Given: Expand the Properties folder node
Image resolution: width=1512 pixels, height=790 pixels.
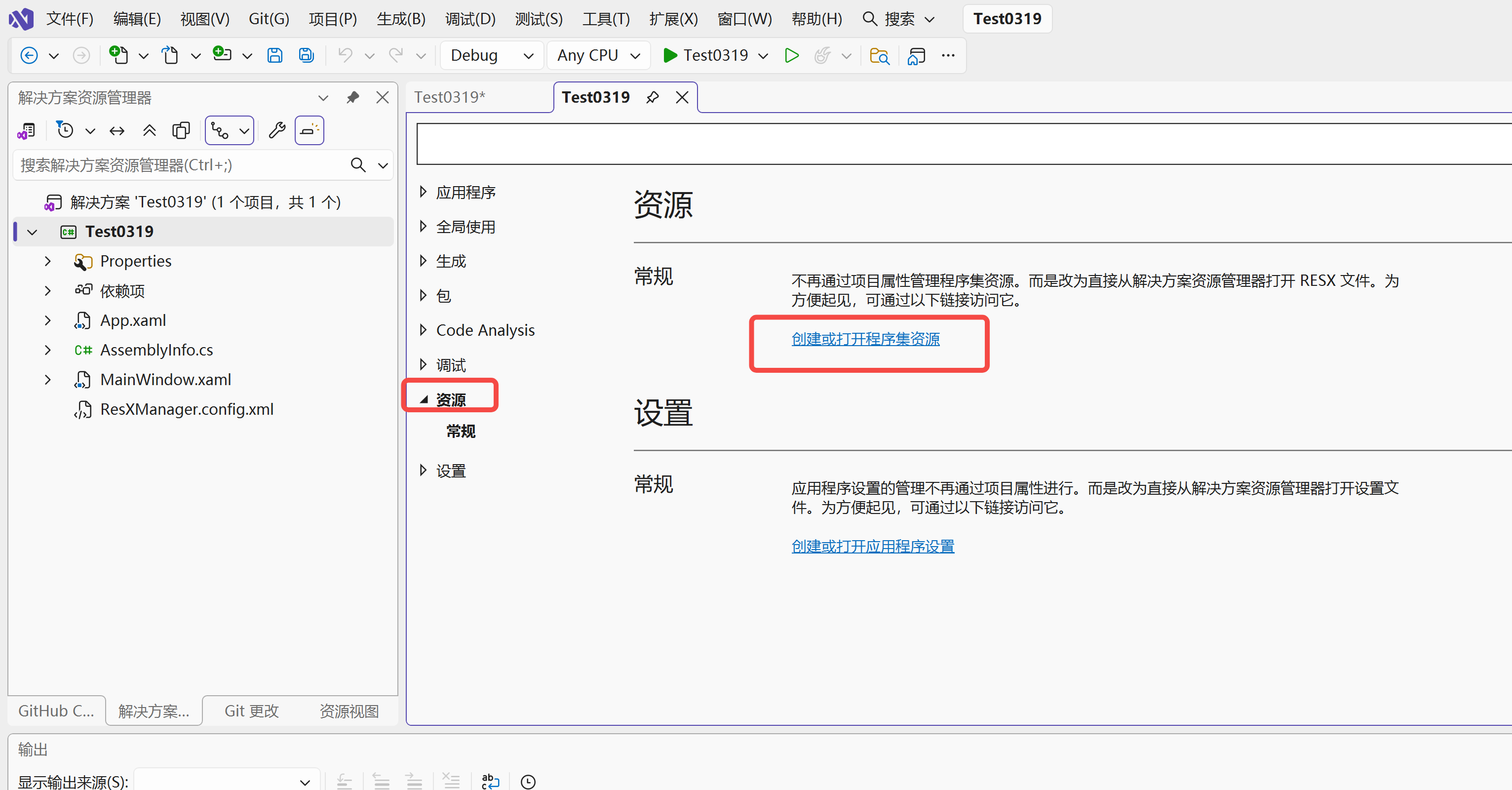Looking at the screenshot, I should click(48, 261).
